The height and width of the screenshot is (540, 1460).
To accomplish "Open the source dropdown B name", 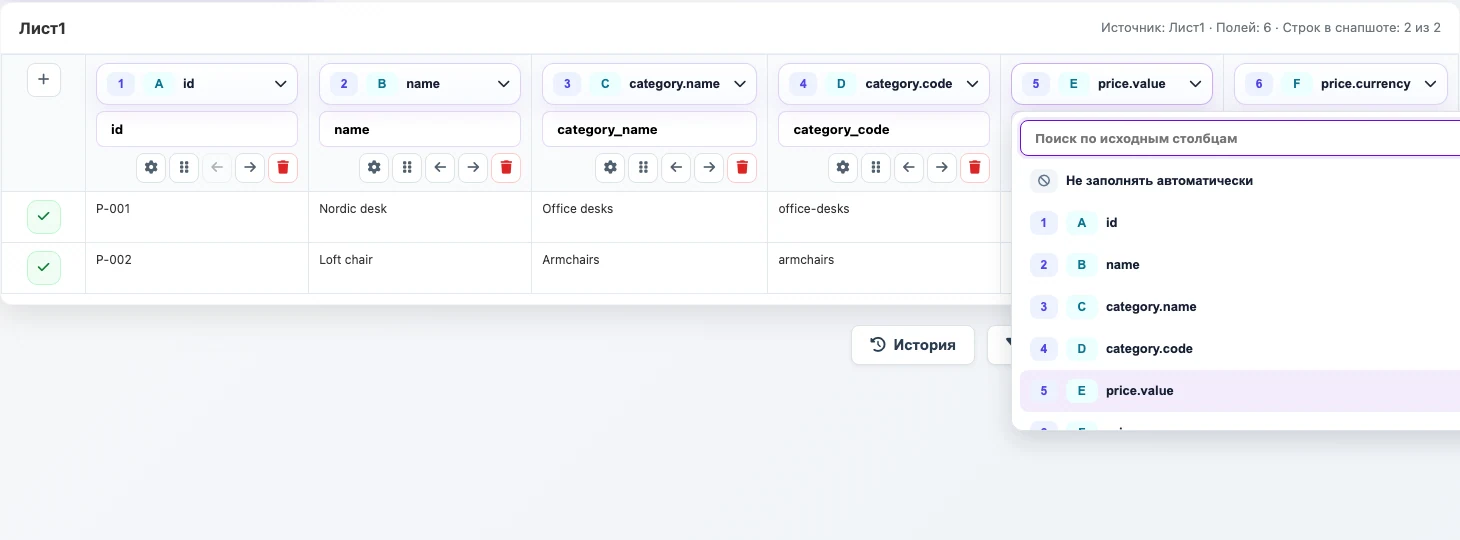I will (420, 84).
